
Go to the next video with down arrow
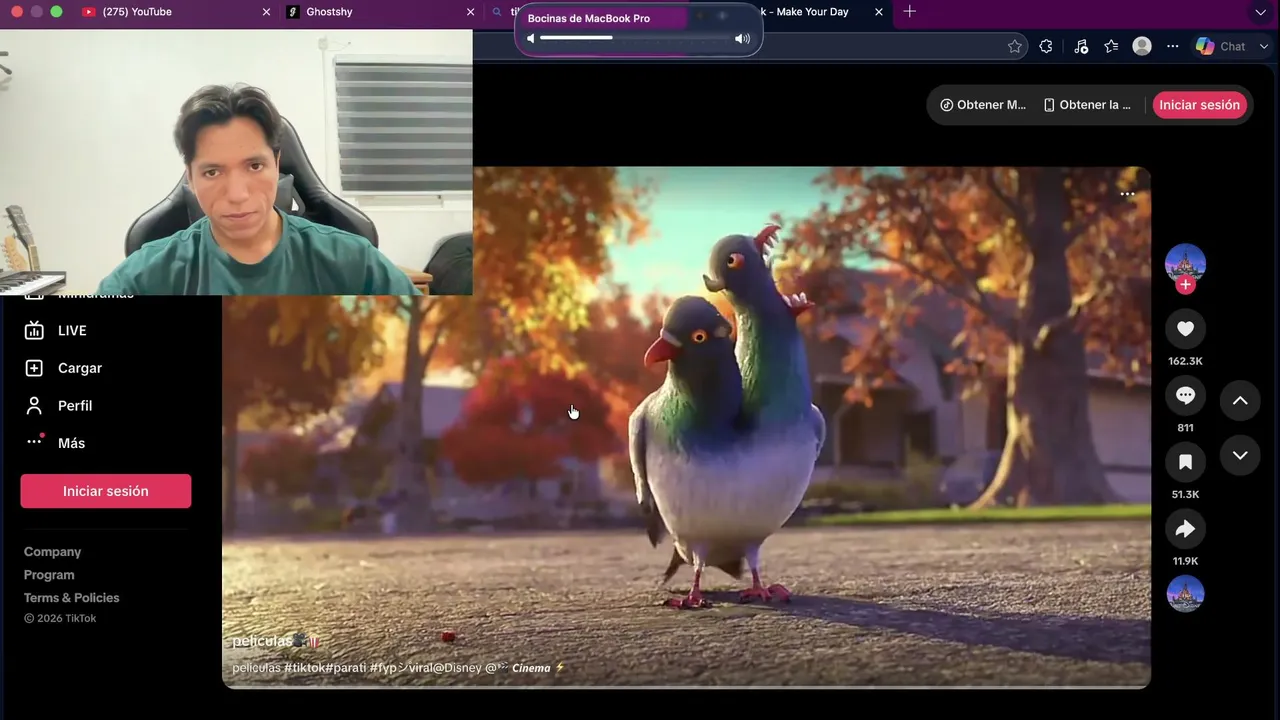(x=1240, y=456)
